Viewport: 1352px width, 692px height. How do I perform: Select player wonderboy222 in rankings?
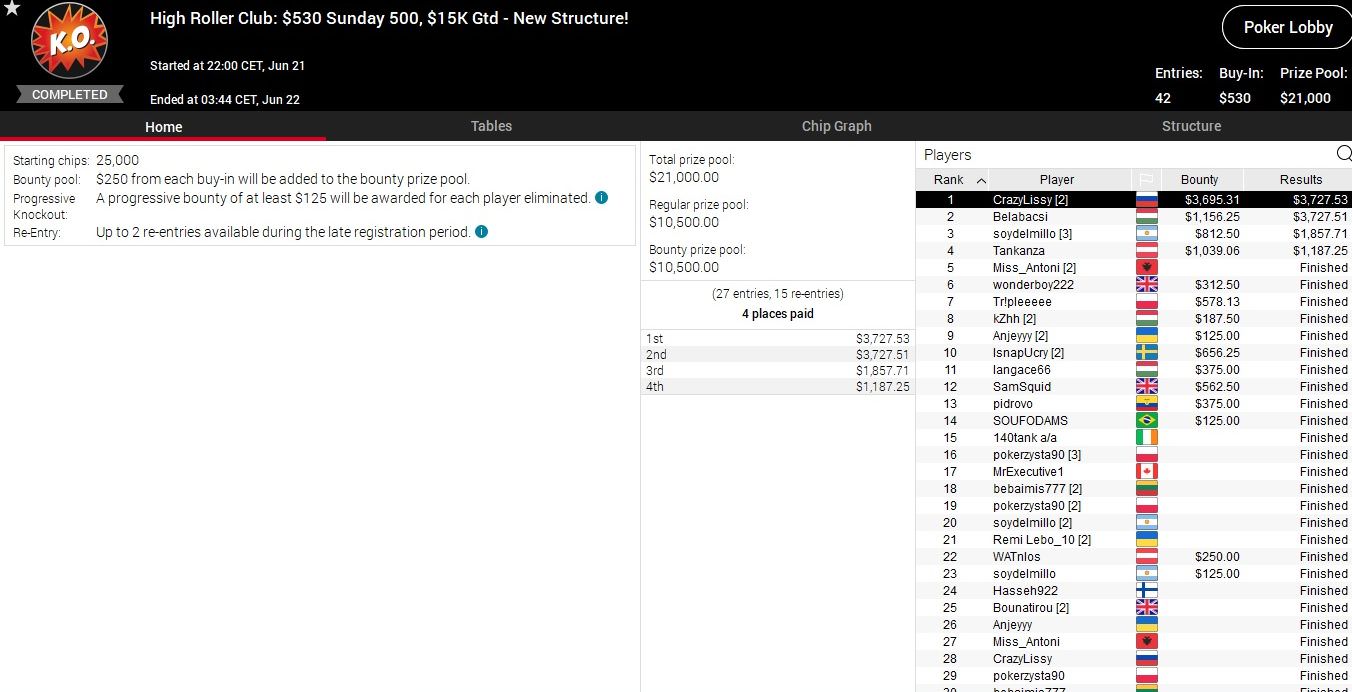(1033, 285)
